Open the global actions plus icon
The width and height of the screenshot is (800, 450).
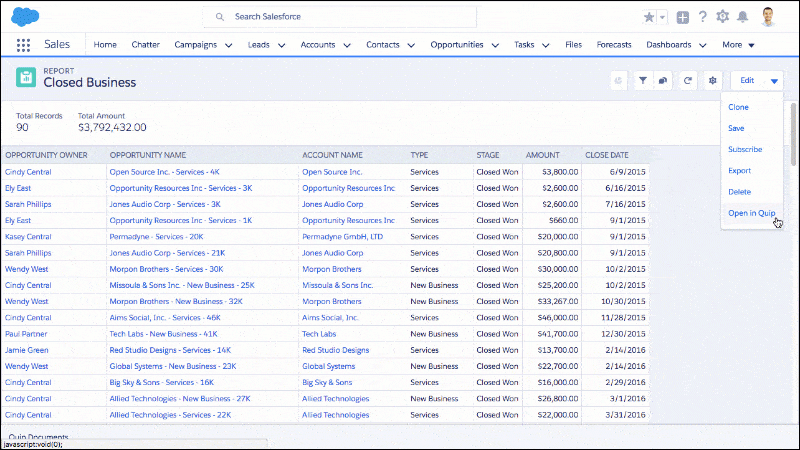click(x=683, y=17)
